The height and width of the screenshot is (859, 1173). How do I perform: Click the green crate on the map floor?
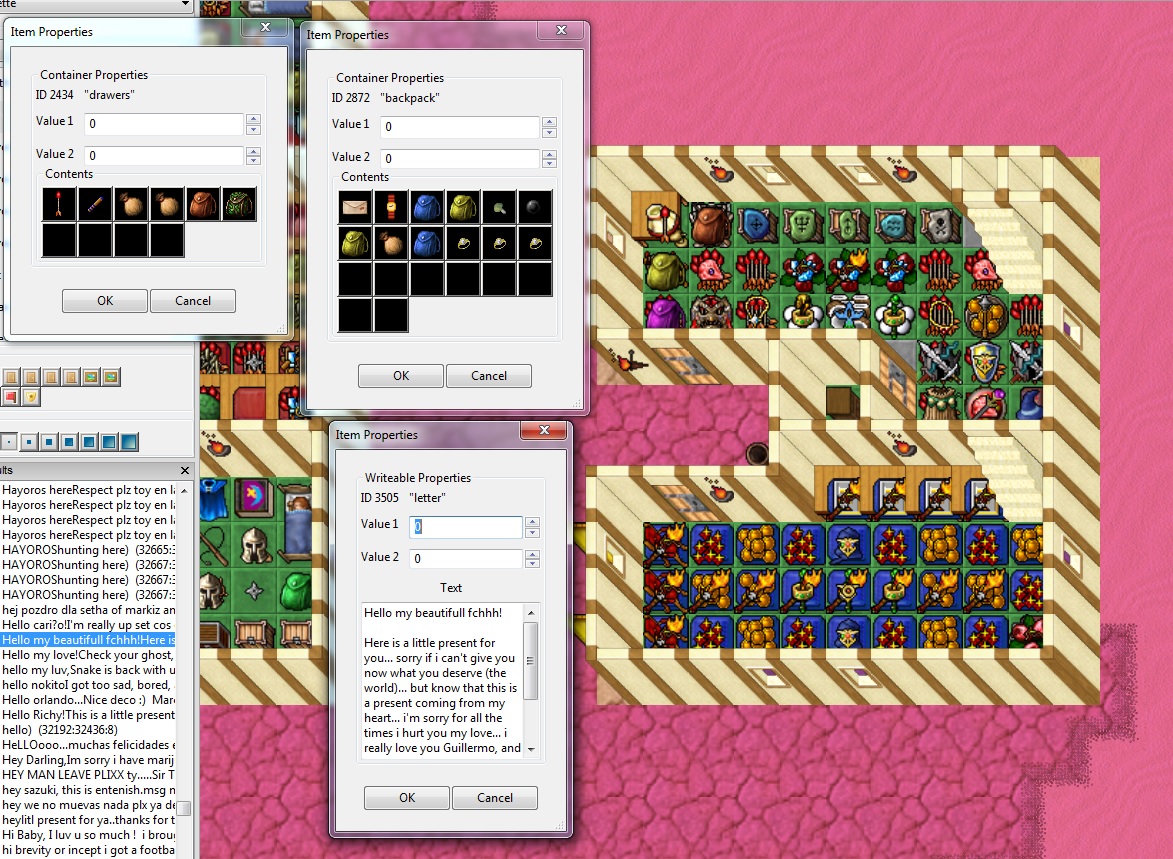point(843,402)
